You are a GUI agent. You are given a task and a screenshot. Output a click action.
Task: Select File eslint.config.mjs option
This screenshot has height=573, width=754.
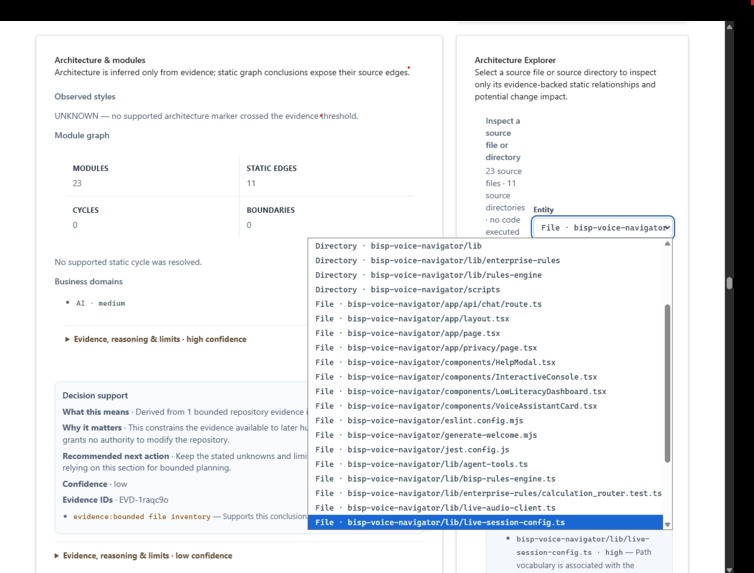[485, 420]
